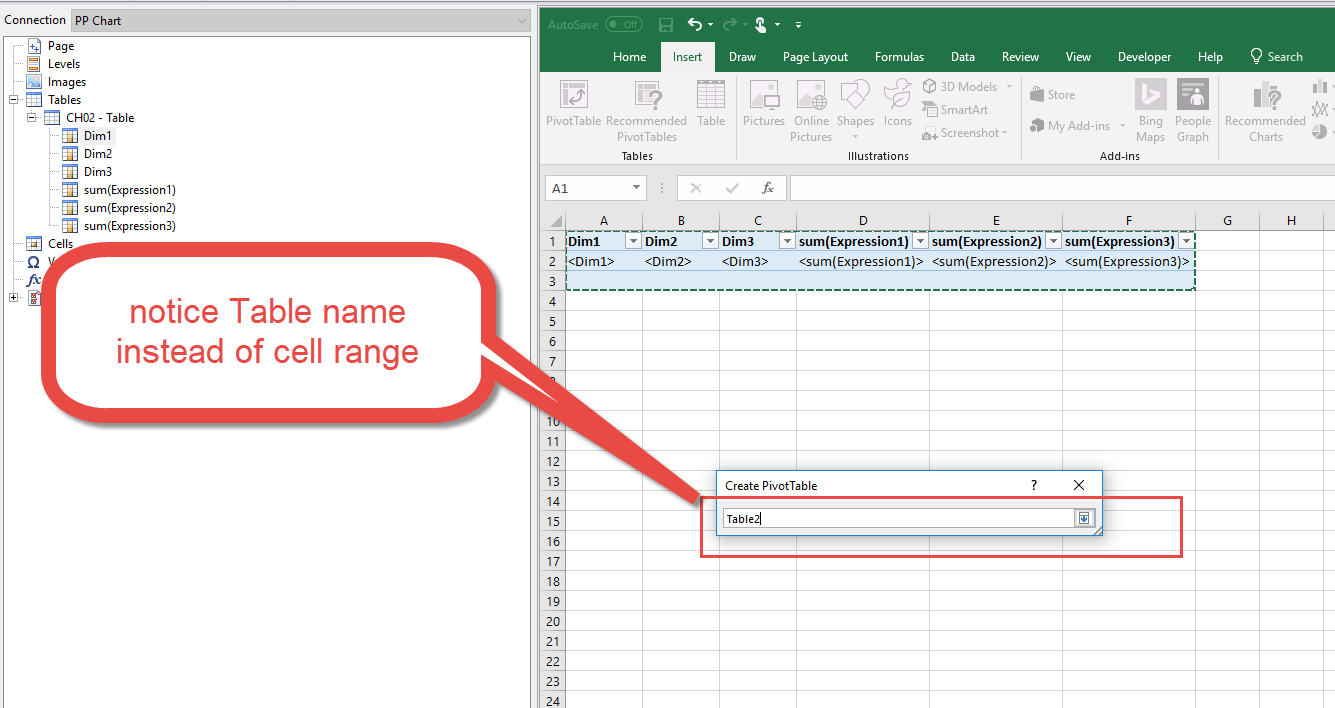The width and height of the screenshot is (1335, 708).
Task: Open the Page Layout tab
Action: [x=815, y=57]
